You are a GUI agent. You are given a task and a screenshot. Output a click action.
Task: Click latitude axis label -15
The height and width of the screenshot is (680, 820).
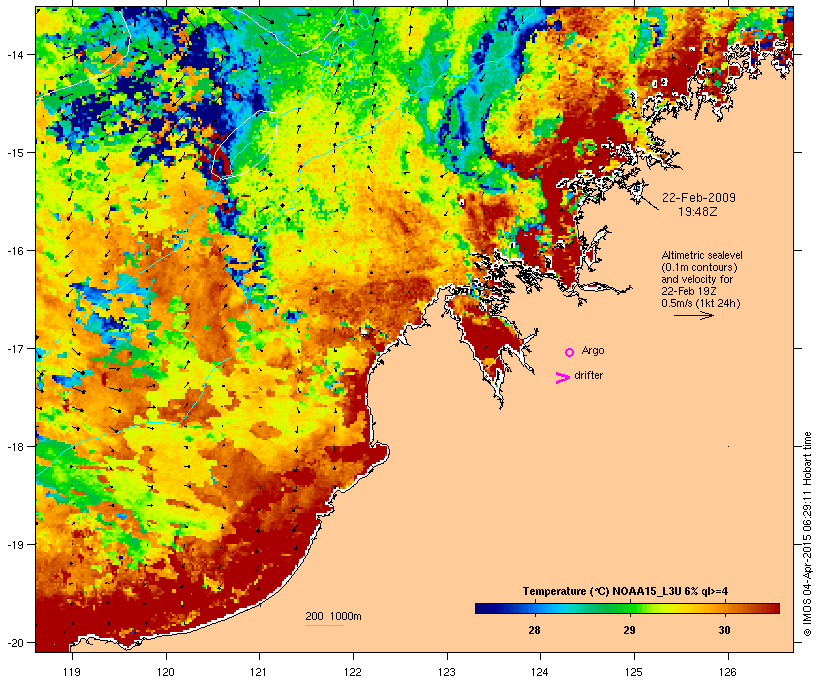[14, 152]
